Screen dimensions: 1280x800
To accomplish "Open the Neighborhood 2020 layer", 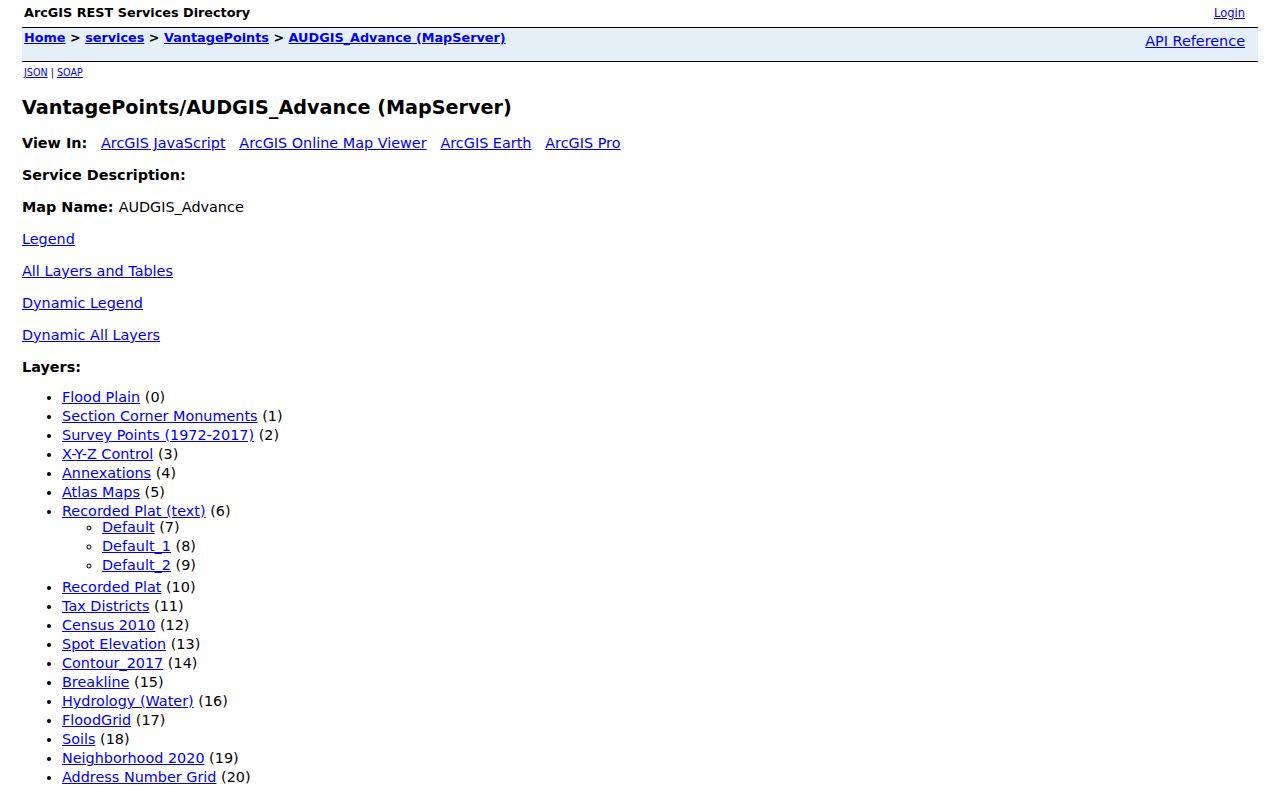I will pyautogui.click(x=133, y=758).
